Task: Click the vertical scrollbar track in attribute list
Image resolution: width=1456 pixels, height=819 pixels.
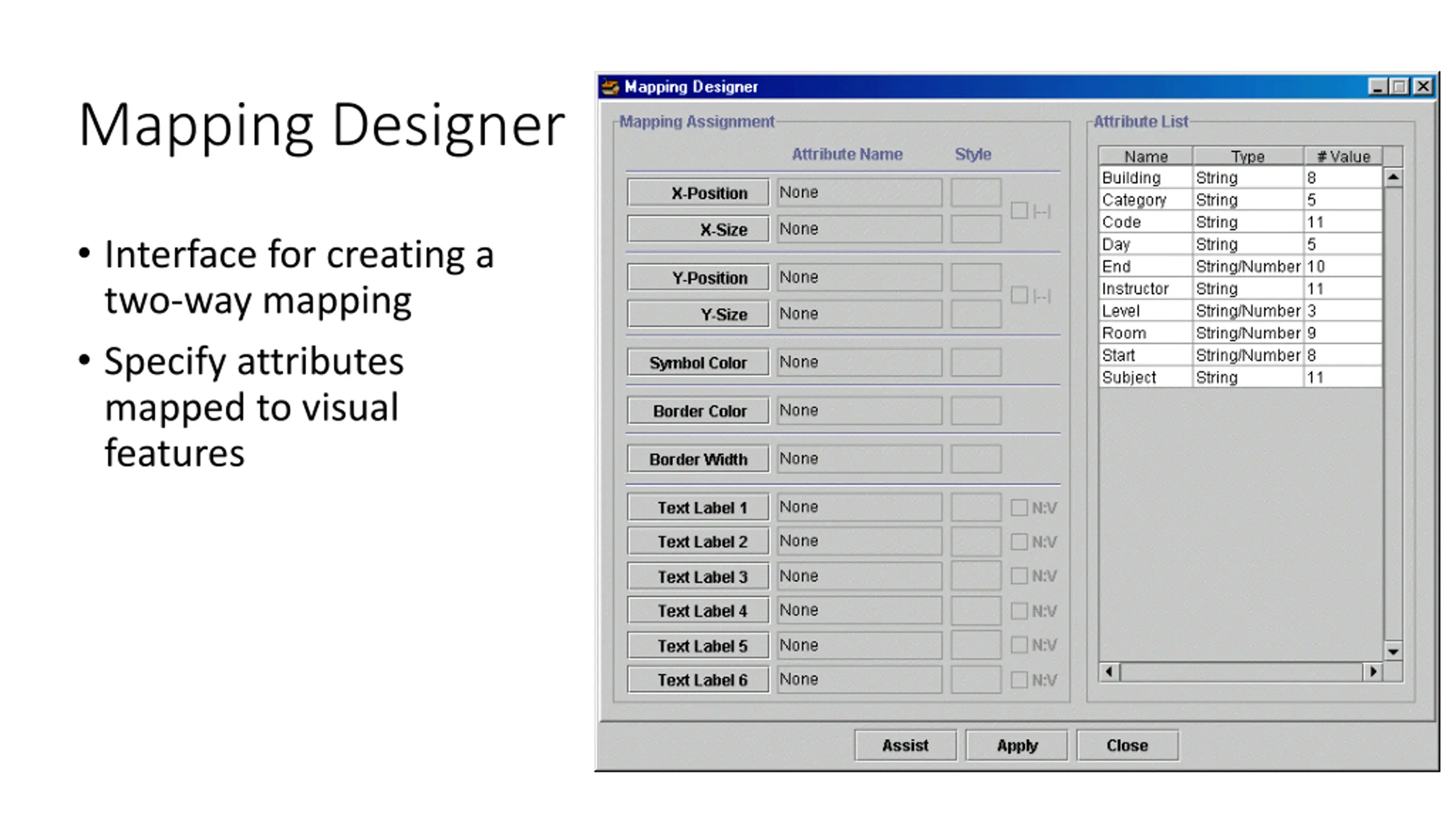Action: coord(1393,415)
